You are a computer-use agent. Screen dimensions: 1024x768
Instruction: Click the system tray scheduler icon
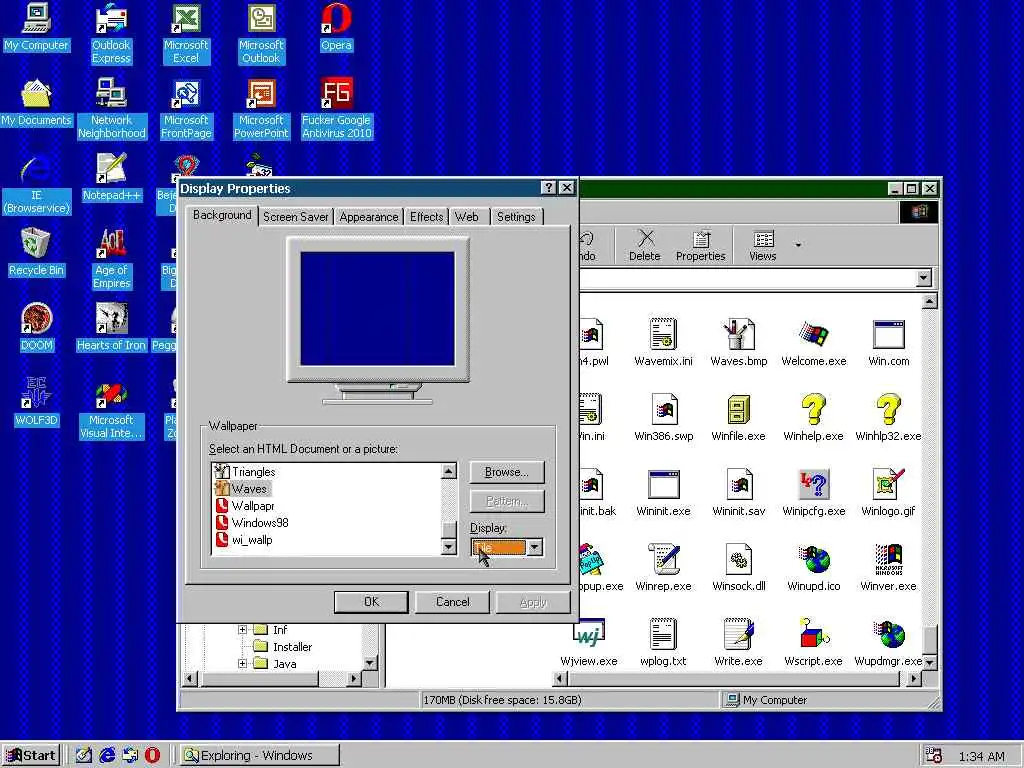coord(934,756)
